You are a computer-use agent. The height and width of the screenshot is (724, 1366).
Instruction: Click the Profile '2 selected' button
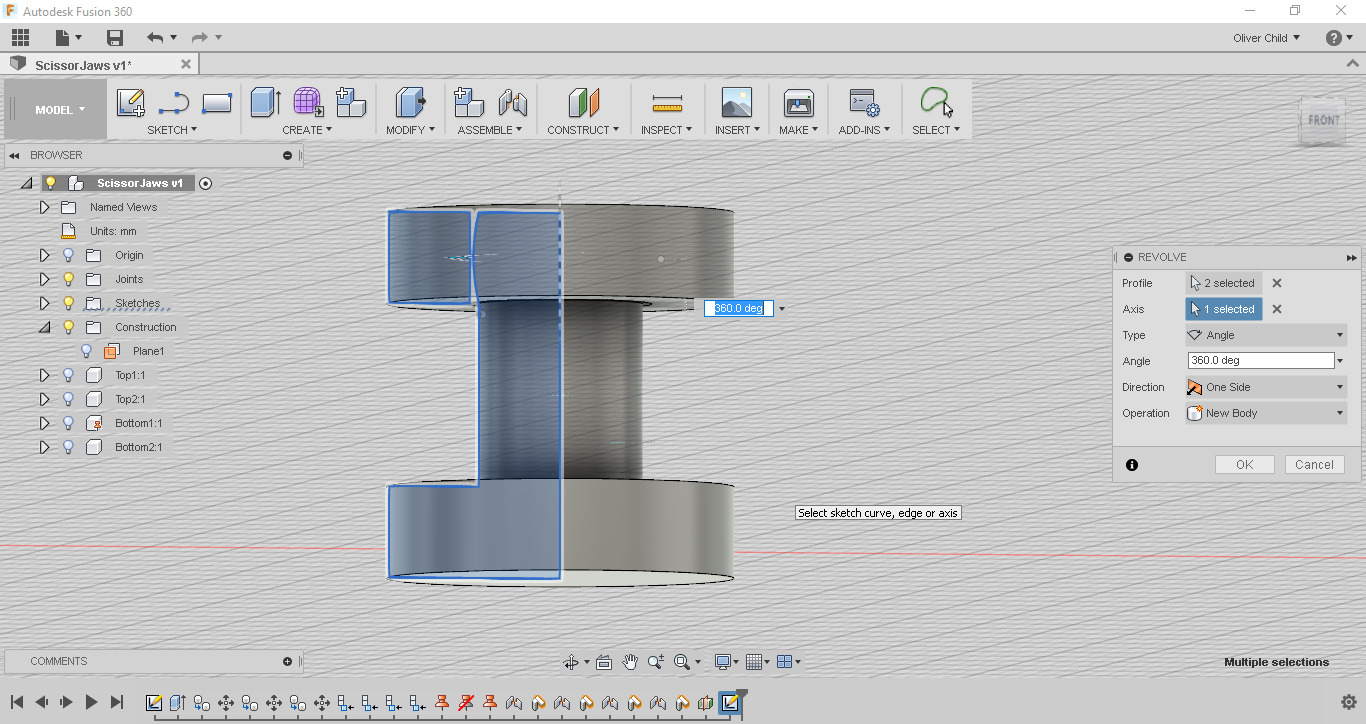coord(1224,283)
